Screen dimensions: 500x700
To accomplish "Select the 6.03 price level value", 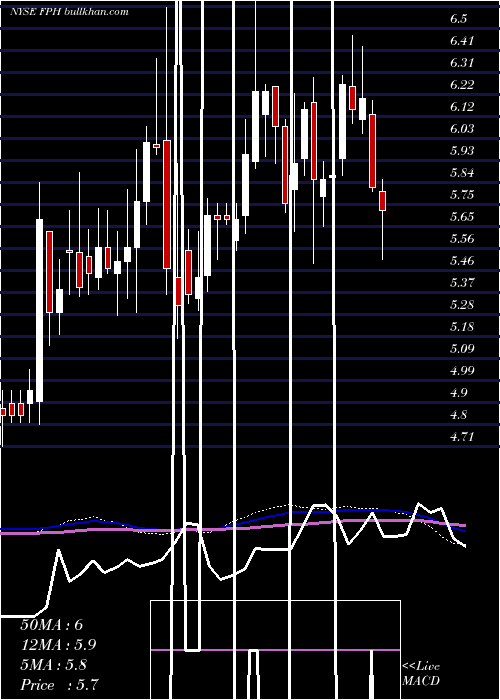I will [x=462, y=129].
